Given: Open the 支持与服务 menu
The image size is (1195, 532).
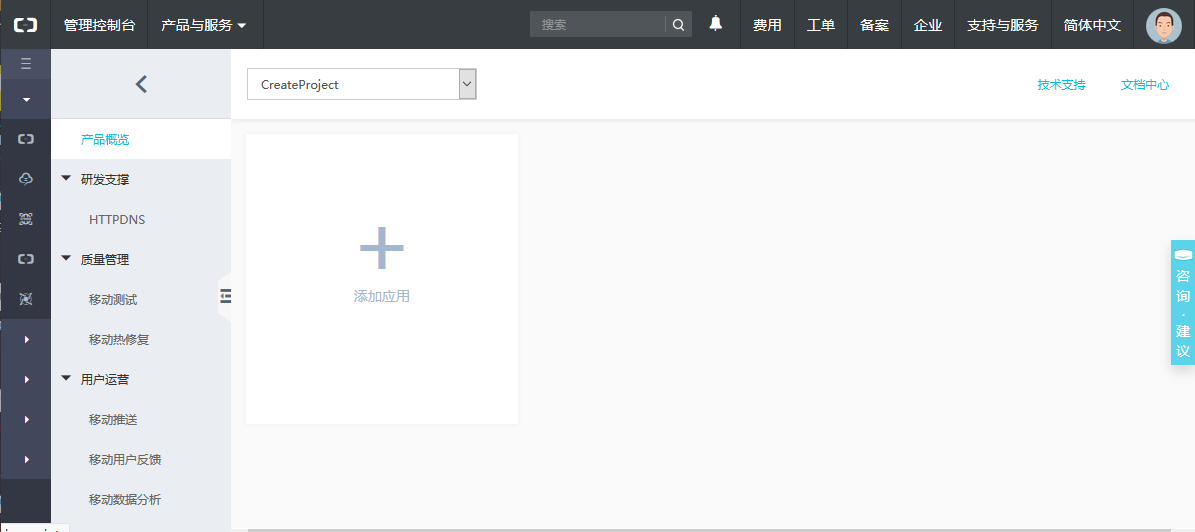Looking at the screenshot, I should coord(1002,24).
